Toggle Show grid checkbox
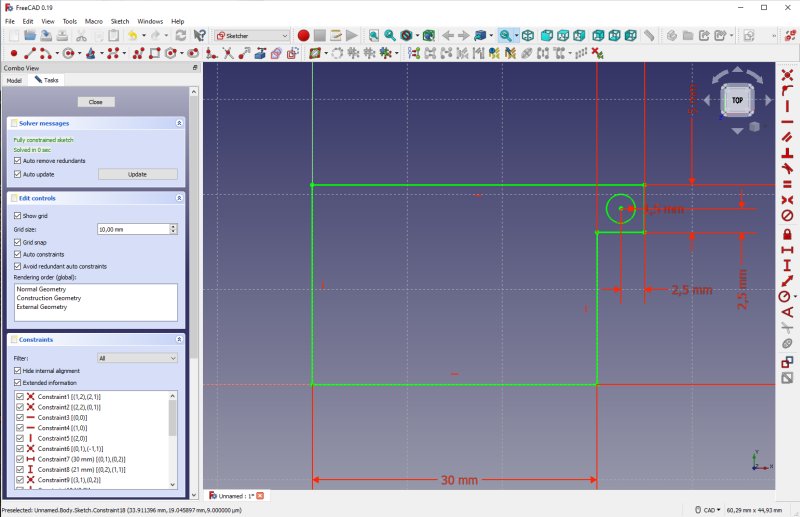800x517 pixels. pos(17,215)
